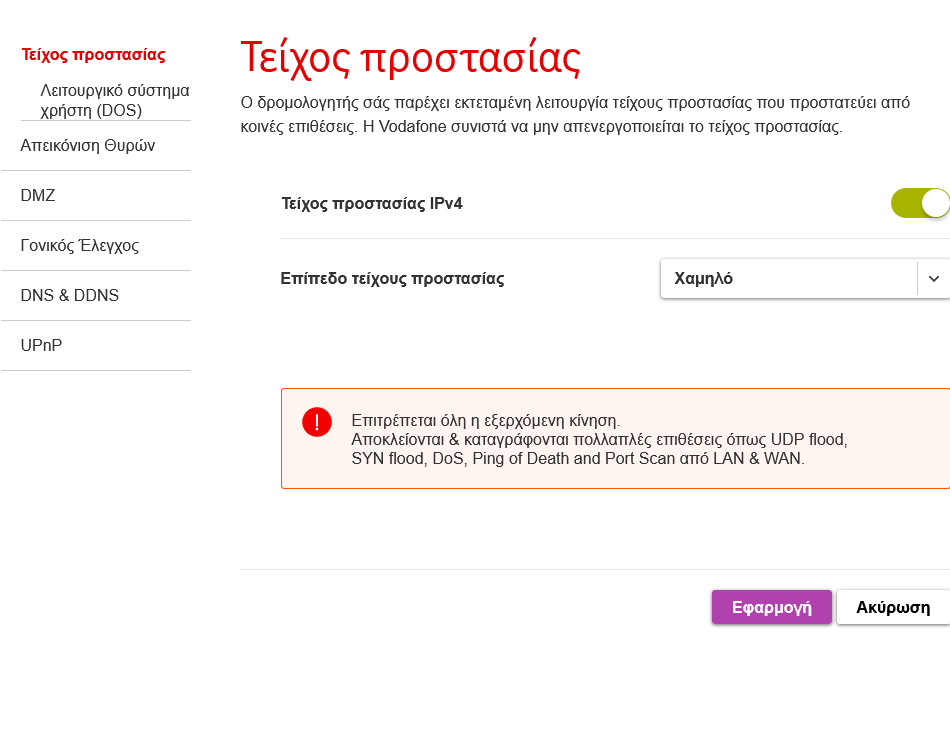The height and width of the screenshot is (730, 950).
Task: Navigate to Γονικός Έλεγχος
Action: [x=79, y=245]
